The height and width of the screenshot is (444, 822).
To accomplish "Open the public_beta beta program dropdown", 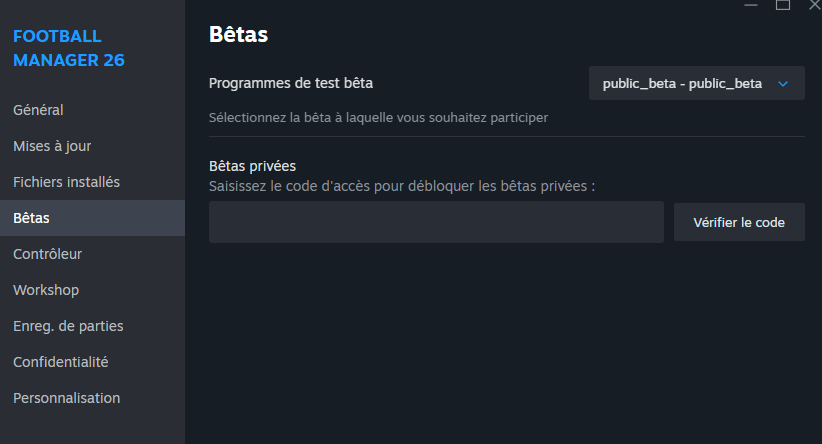I will point(683,84).
